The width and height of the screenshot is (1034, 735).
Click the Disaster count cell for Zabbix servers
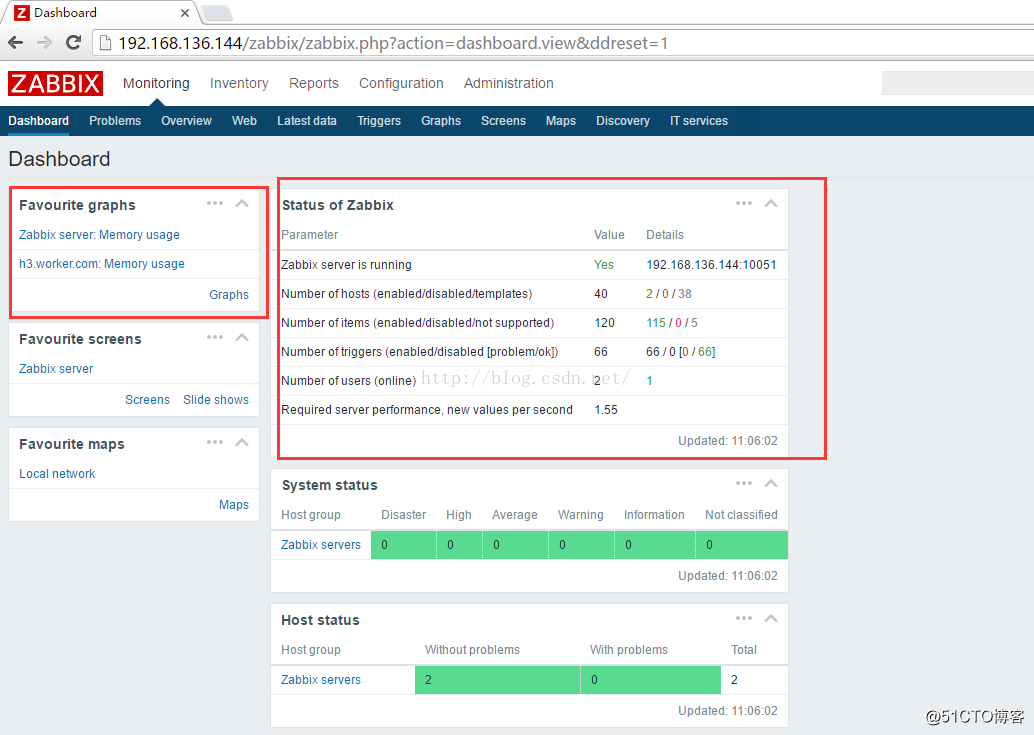click(x=404, y=544)
